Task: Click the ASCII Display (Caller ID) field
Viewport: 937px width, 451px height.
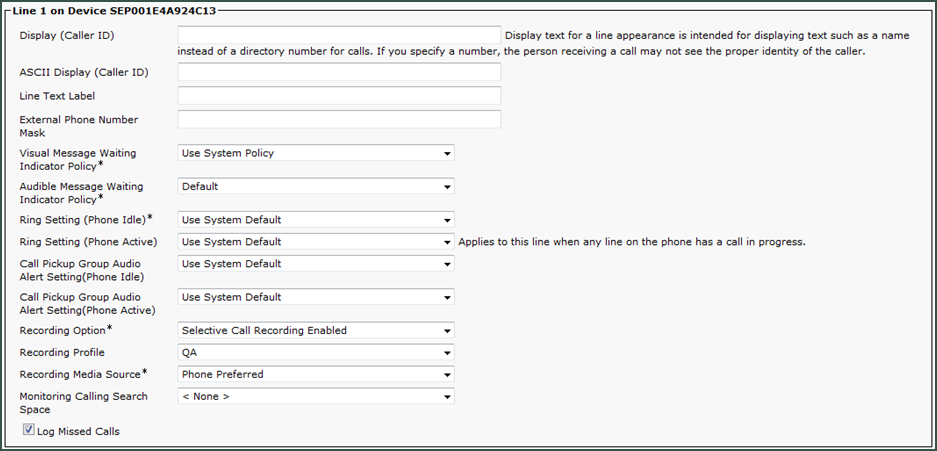Action: (x=339, y=72)
